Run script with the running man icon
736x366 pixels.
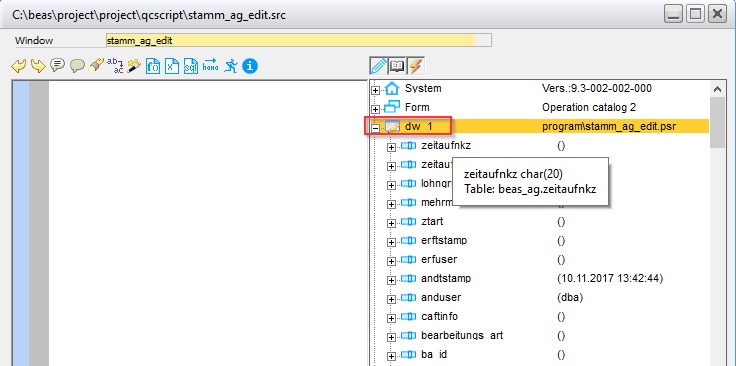(x=230, y=66)
